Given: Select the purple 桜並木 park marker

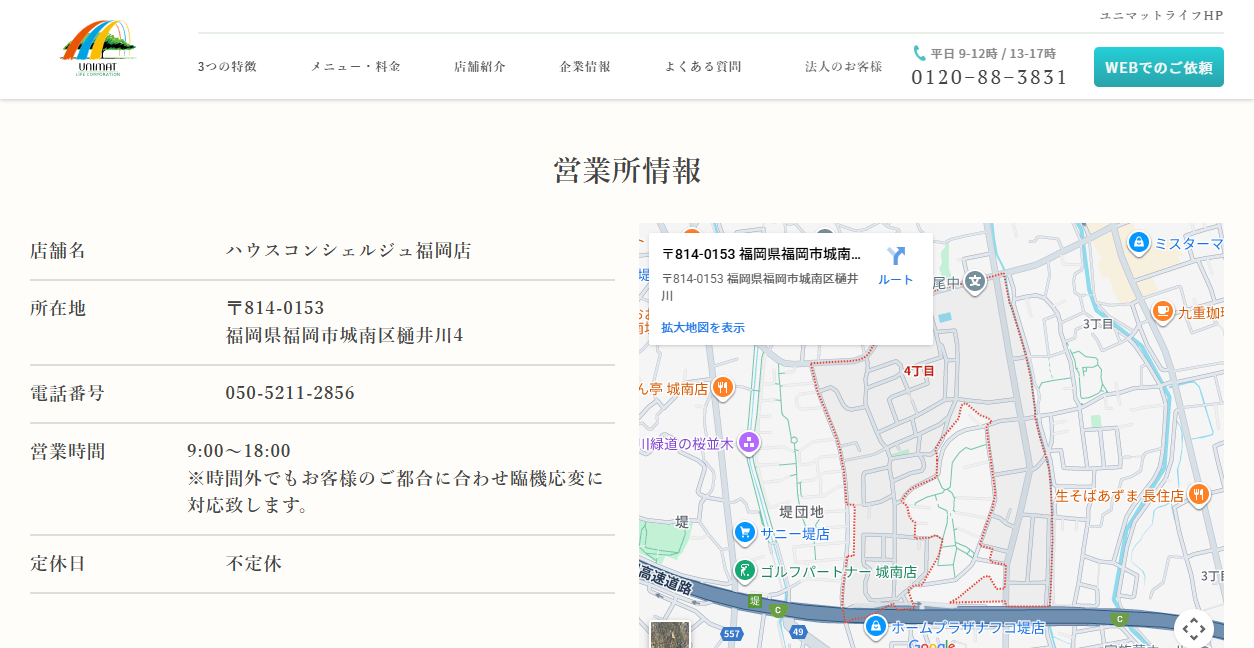Looking at the screenshot, I should coord(747,442).
